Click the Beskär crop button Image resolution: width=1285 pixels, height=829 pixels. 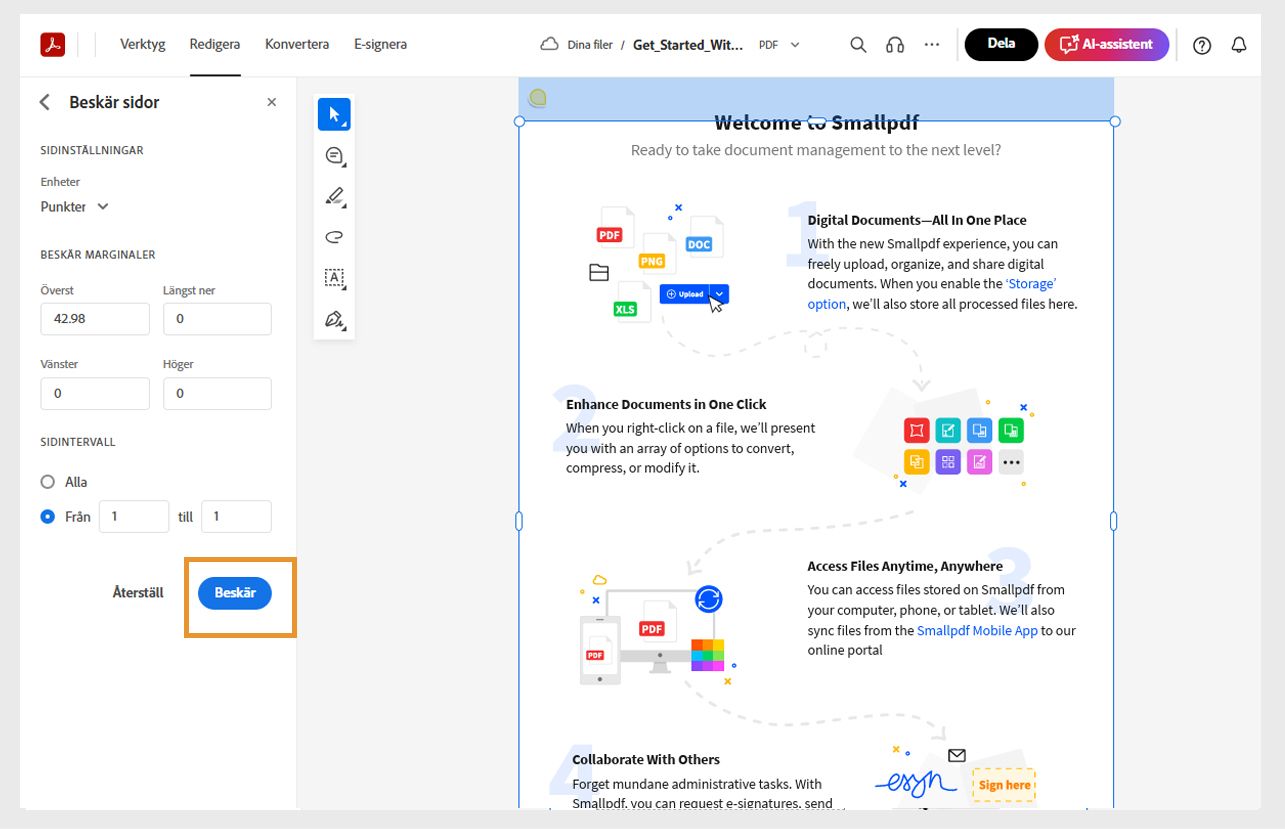point(235,593)
